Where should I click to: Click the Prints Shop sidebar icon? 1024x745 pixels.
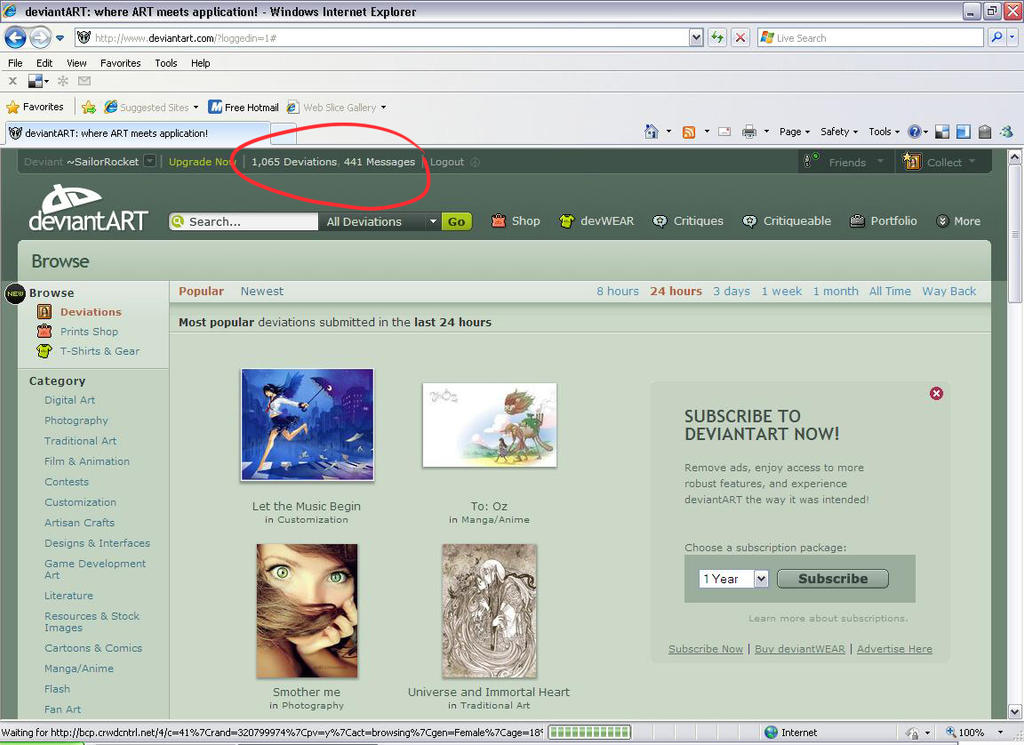click(44, 331)
